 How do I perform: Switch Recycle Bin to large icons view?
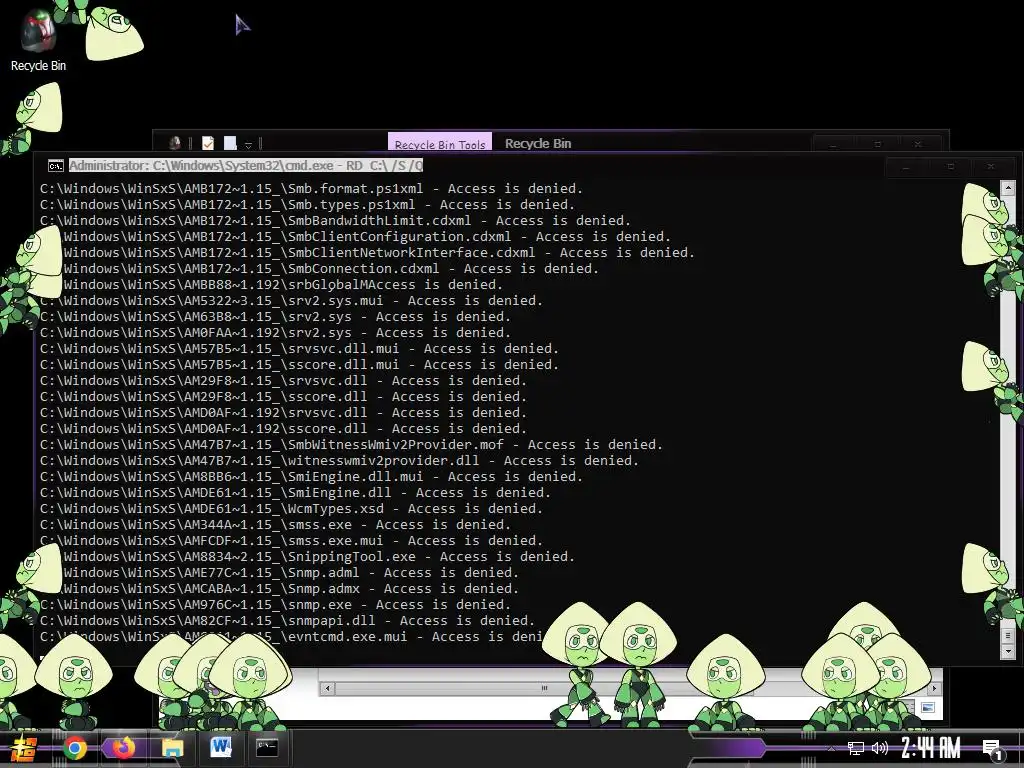click(x=927, y=707)
